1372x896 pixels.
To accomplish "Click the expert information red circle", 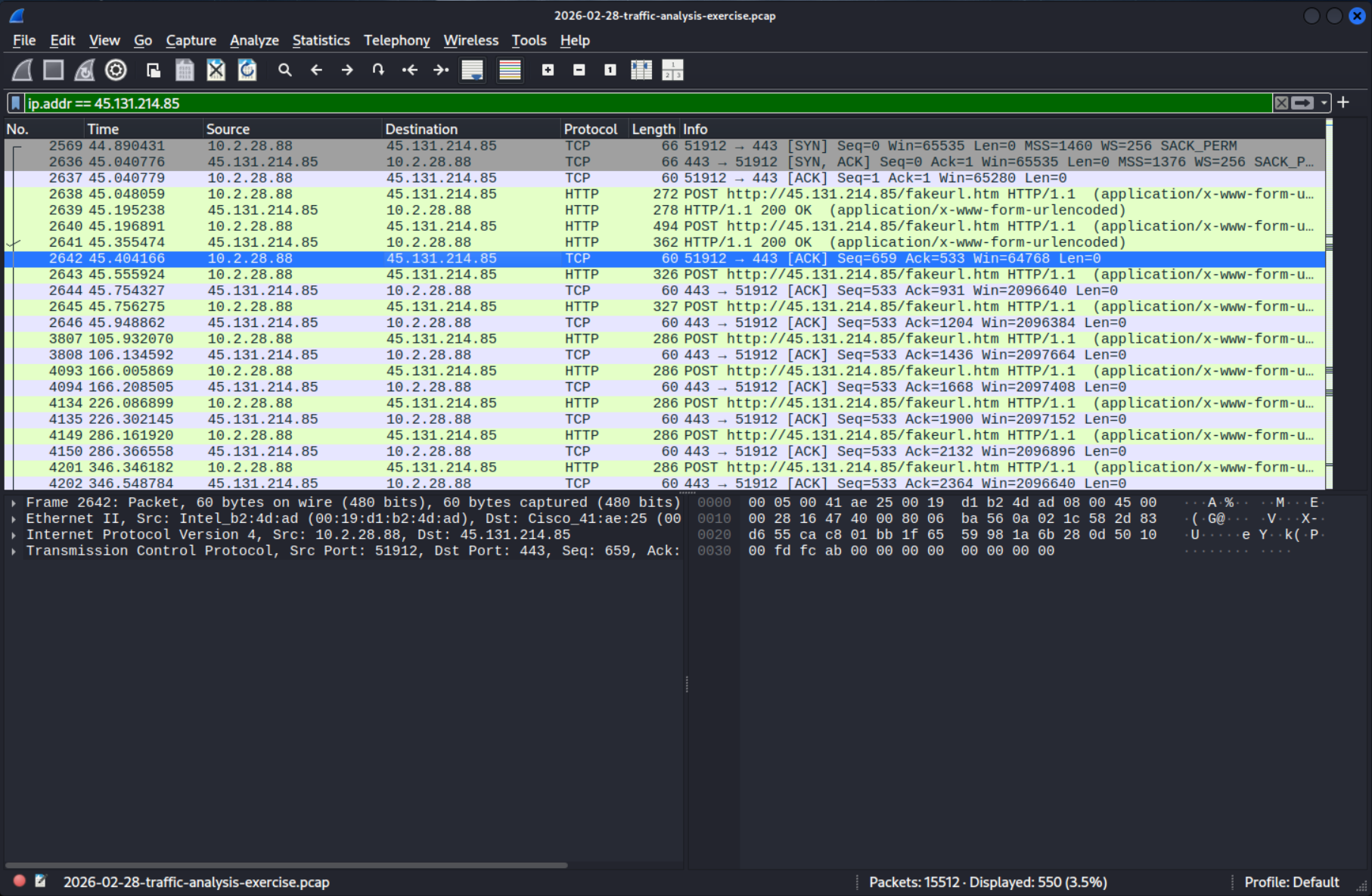I will [20, 881].
